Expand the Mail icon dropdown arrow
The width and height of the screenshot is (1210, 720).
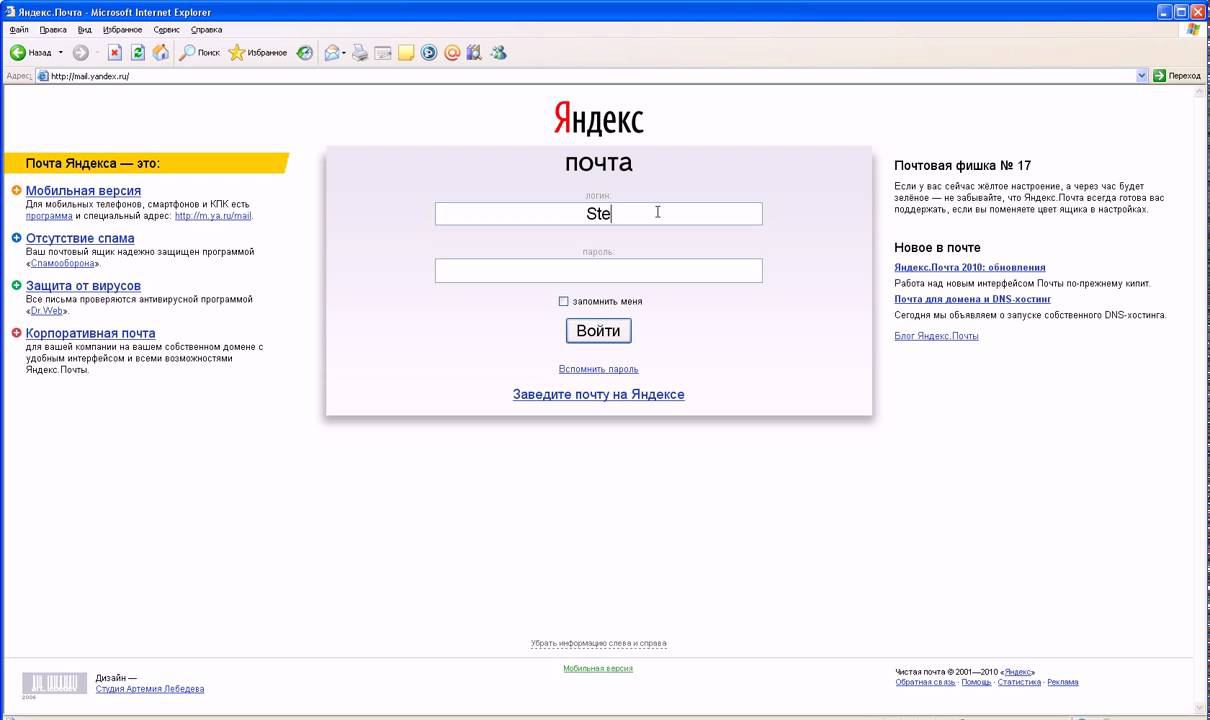pyautogui.click(x=344, y=53)
